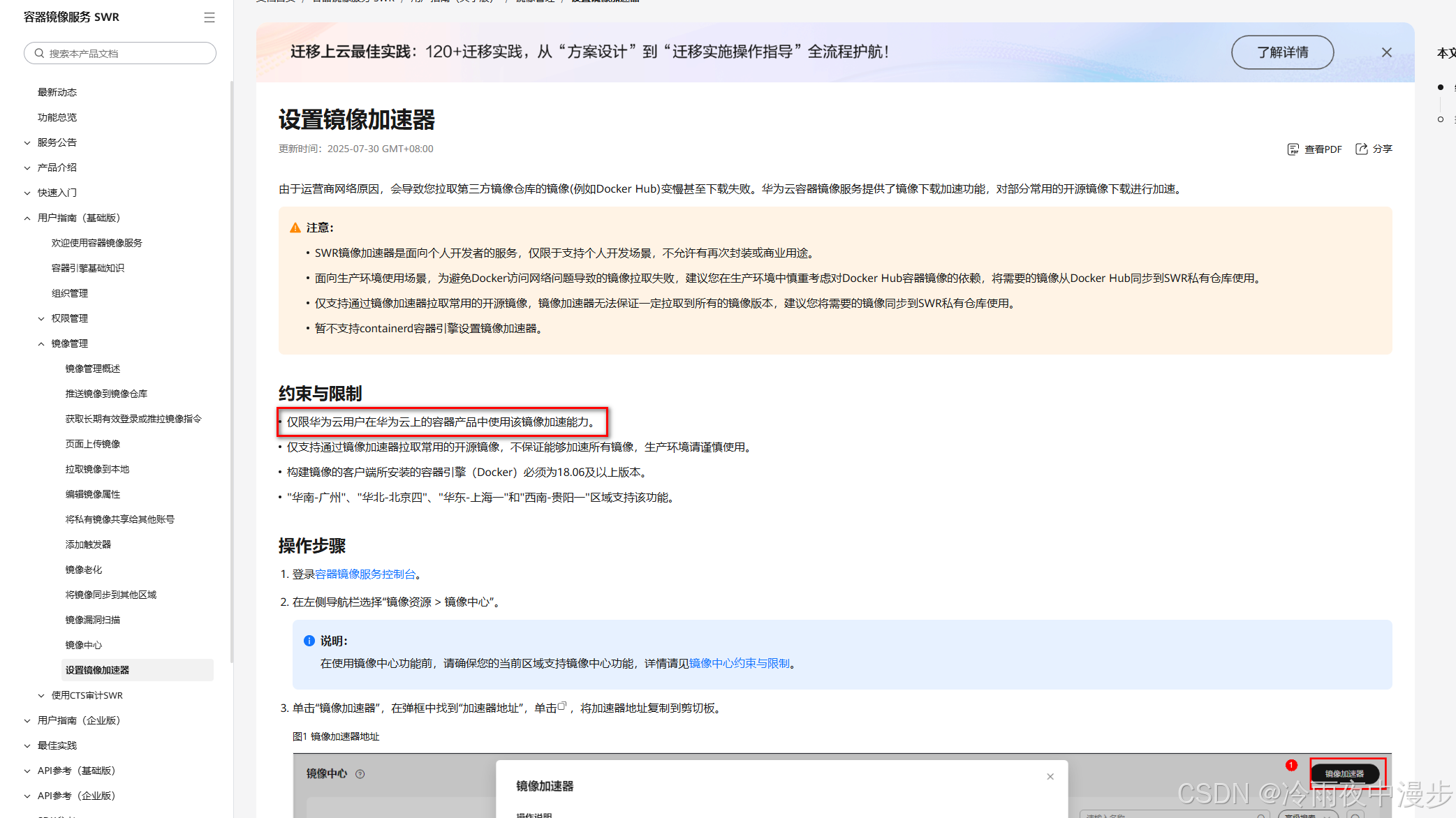Click the 设置镜像加速器 page title
Screen dimensions: 1456x818
tap(357, 119)
